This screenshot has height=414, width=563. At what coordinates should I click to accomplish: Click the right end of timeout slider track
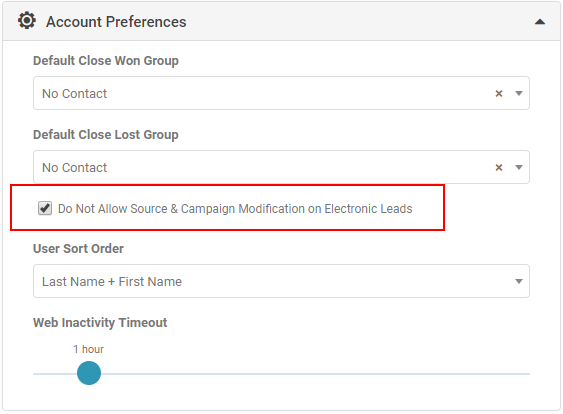tap(527, 374)
